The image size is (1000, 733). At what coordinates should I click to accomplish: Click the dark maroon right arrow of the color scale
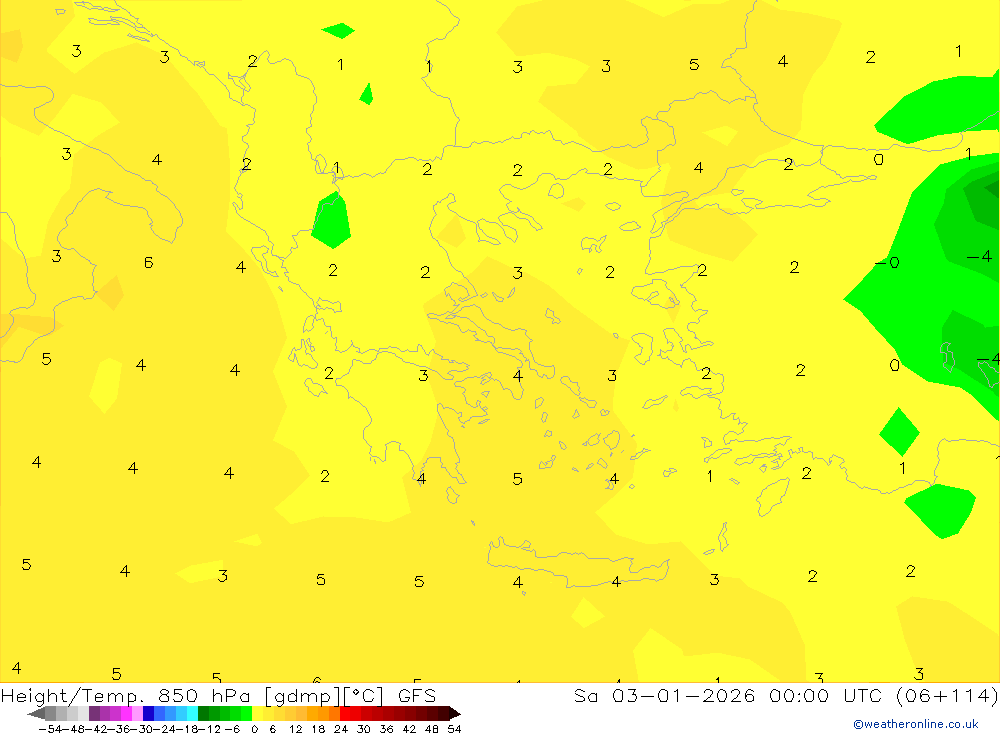click(454, 713)
